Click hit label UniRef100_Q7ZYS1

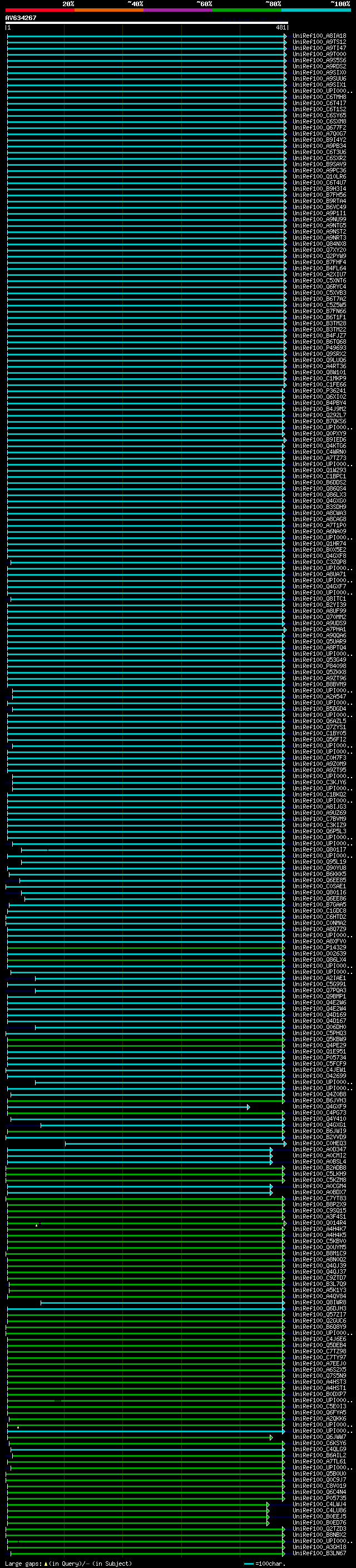point(319,728)
